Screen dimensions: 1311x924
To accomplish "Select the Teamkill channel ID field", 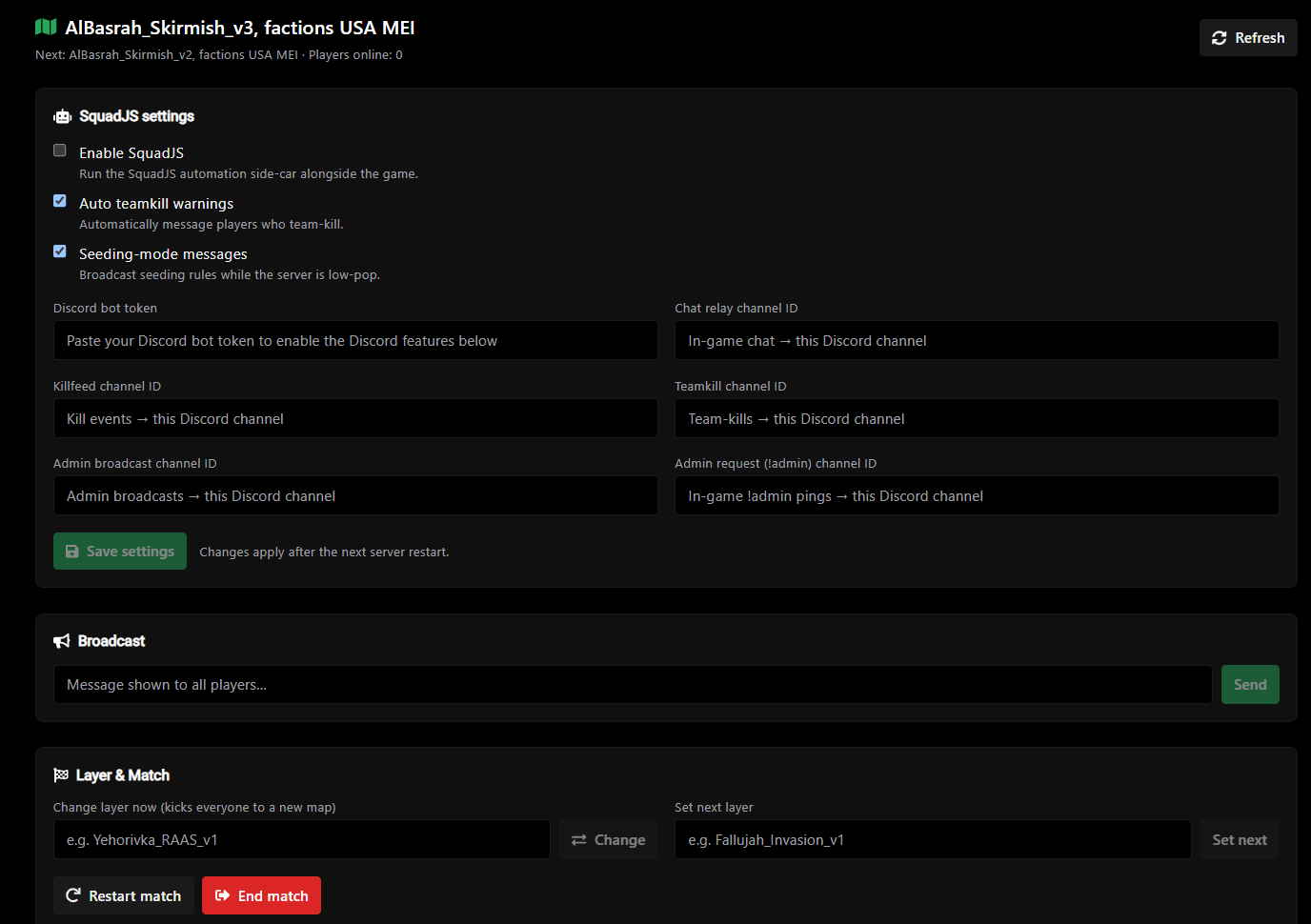I will pyautogui.click(x=977, y=418).
